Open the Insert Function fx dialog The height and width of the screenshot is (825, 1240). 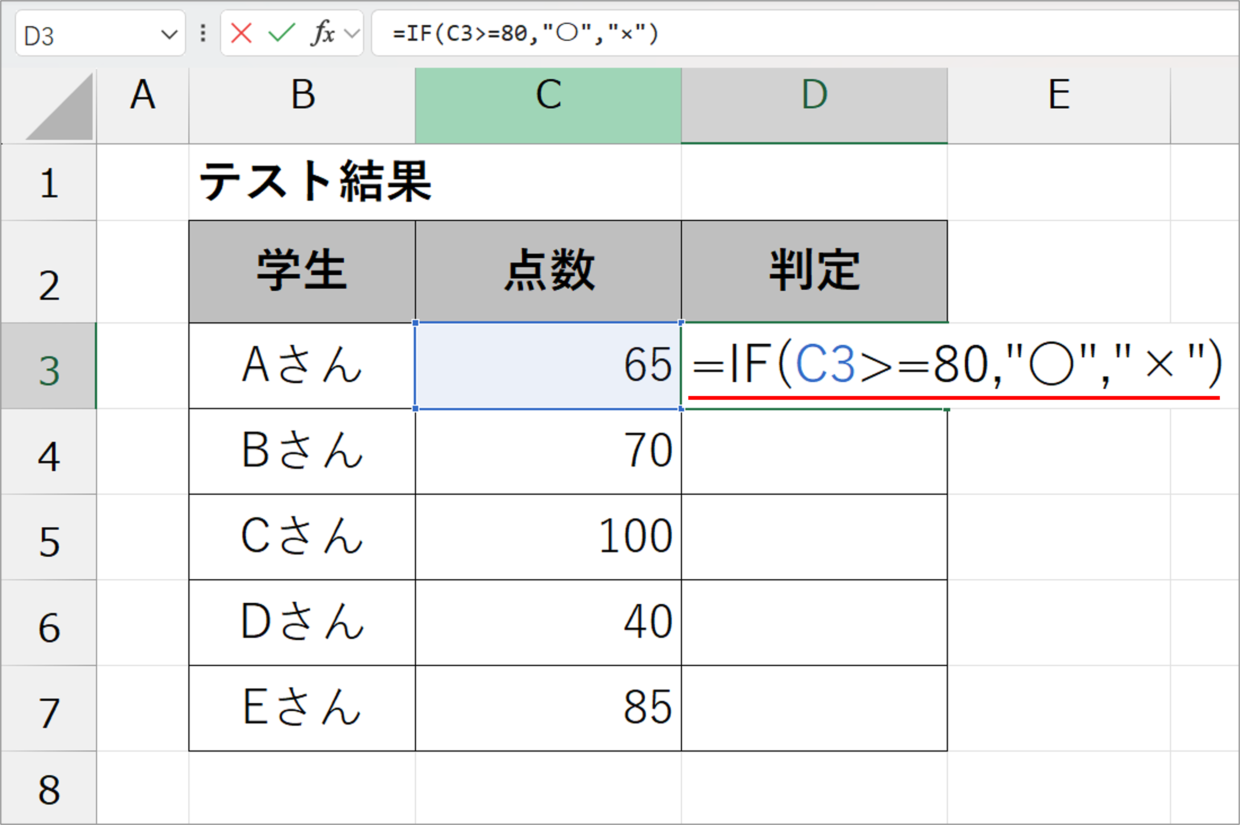click(322, 33)
